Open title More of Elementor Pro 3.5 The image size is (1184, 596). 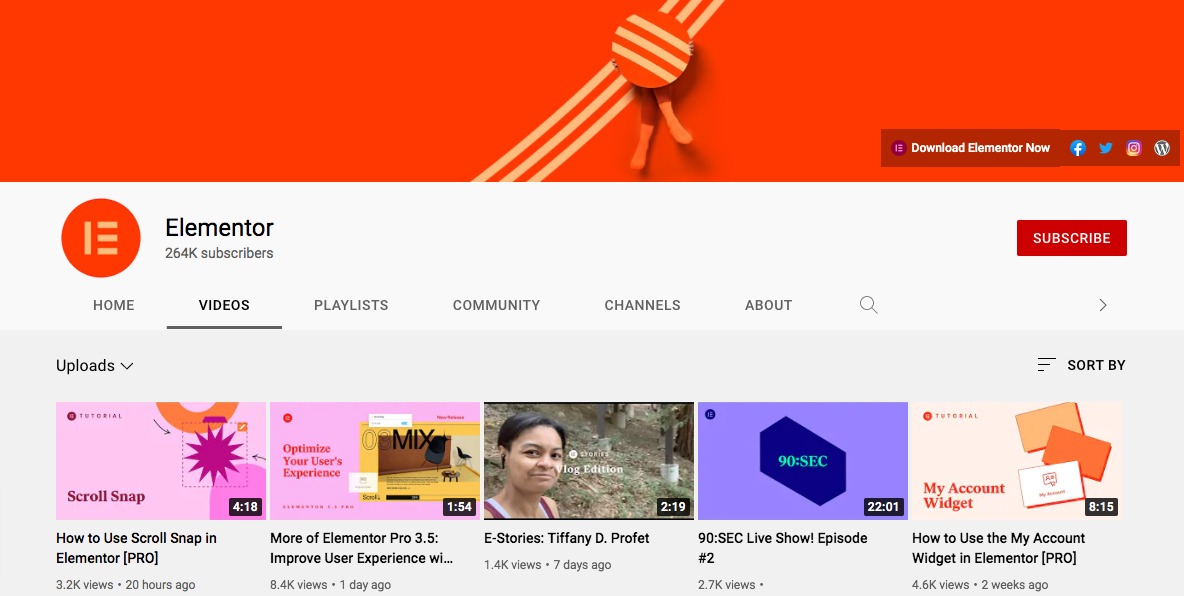[362, 548]
